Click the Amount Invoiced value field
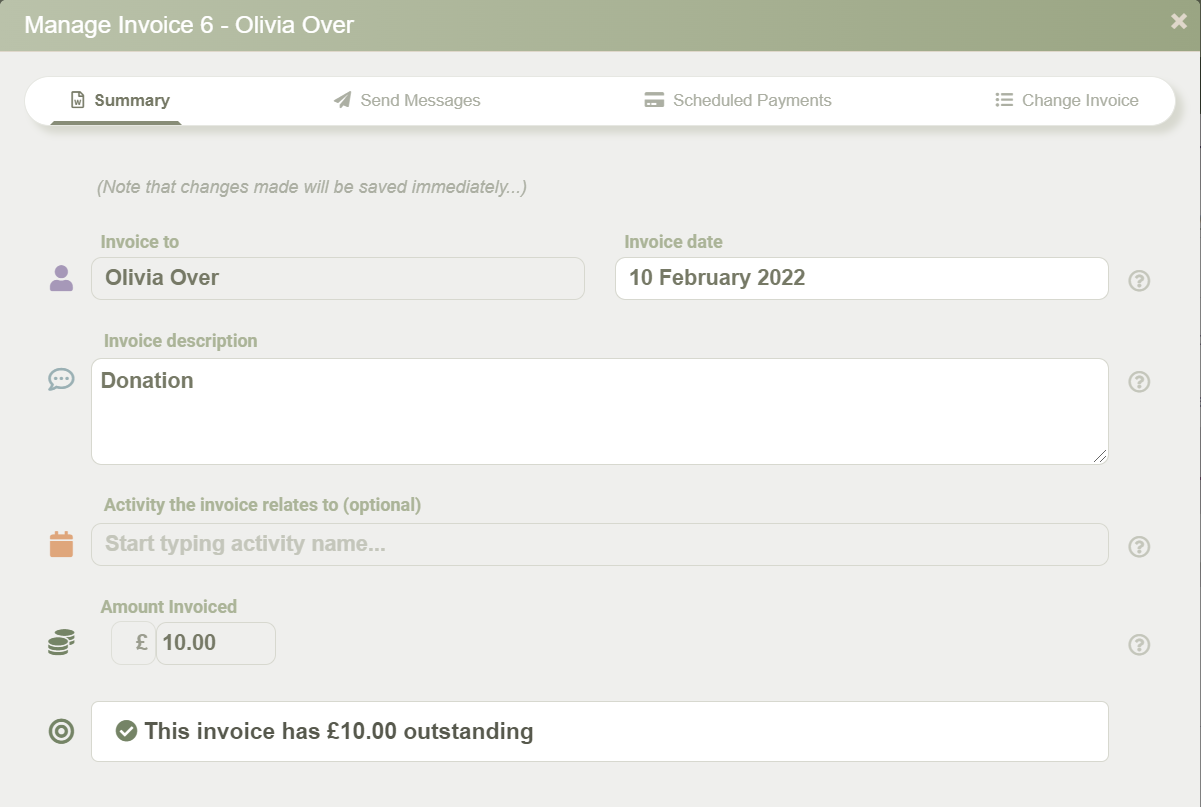Image resolution: width=1201 pixels, height=807 pixels. (215, 643)
